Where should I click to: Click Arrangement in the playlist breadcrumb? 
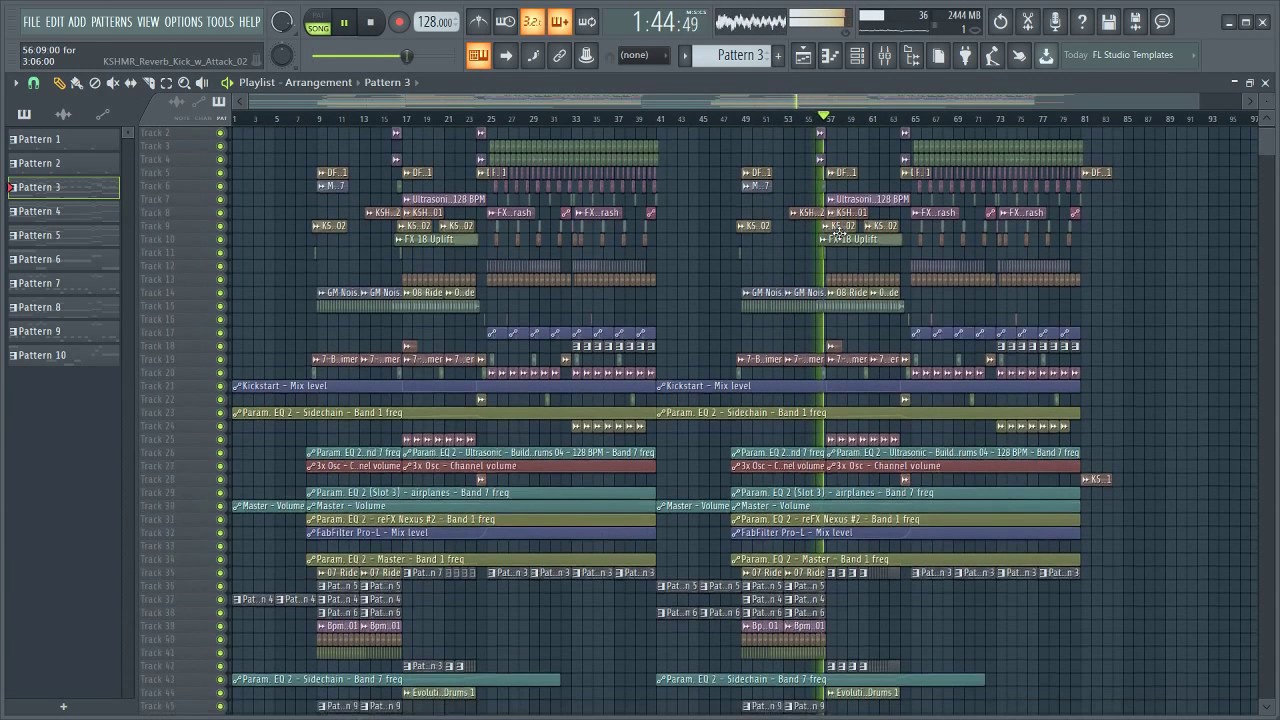tap(318, 83)
